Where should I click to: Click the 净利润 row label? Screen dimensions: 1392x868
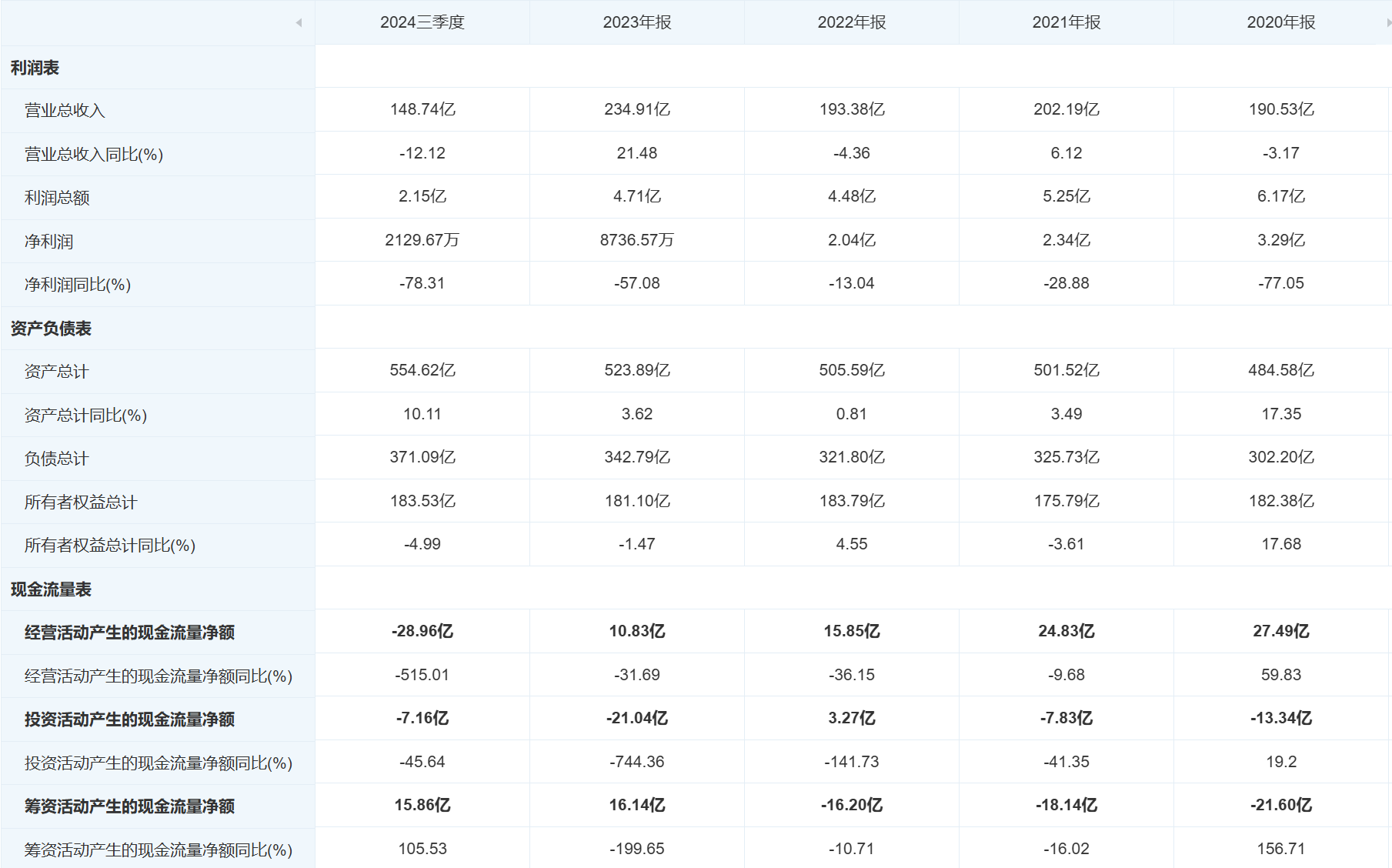[48, 242]
